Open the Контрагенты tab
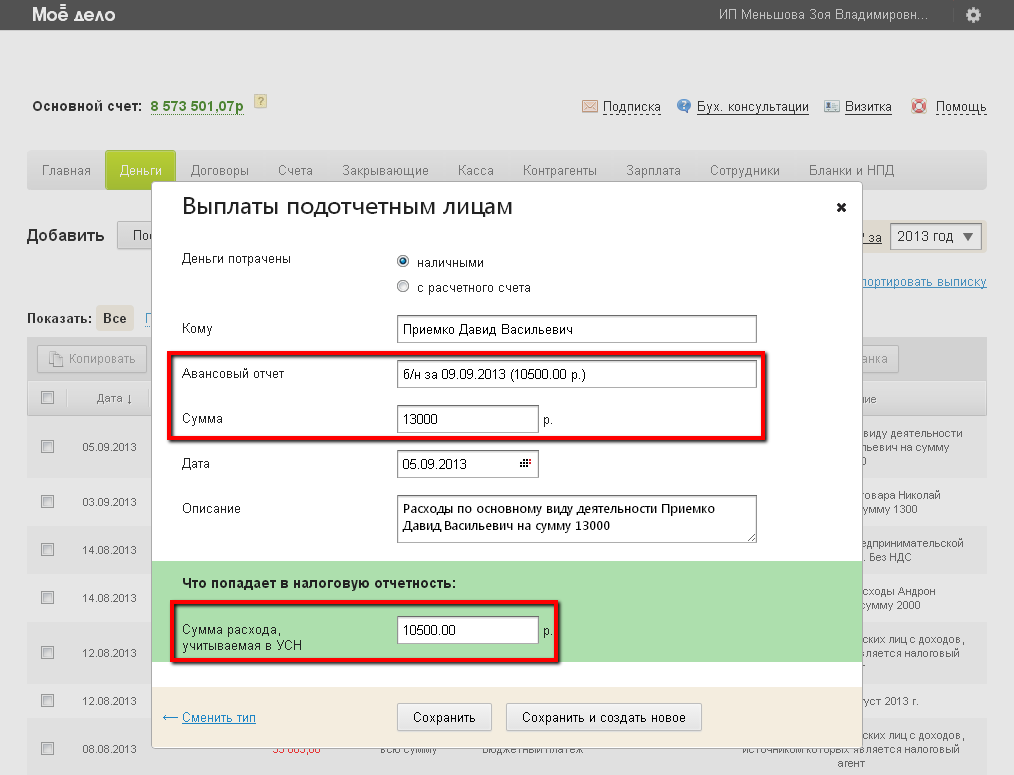 (560, 170)
